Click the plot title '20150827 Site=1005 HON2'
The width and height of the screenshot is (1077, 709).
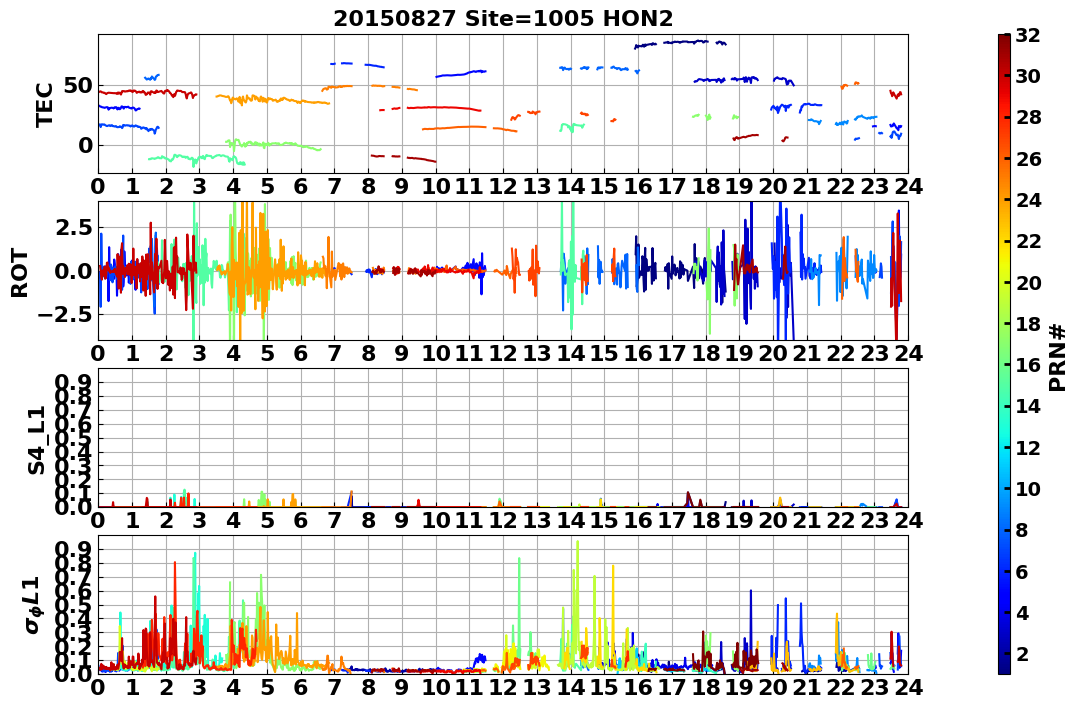(x=503, y=18)
